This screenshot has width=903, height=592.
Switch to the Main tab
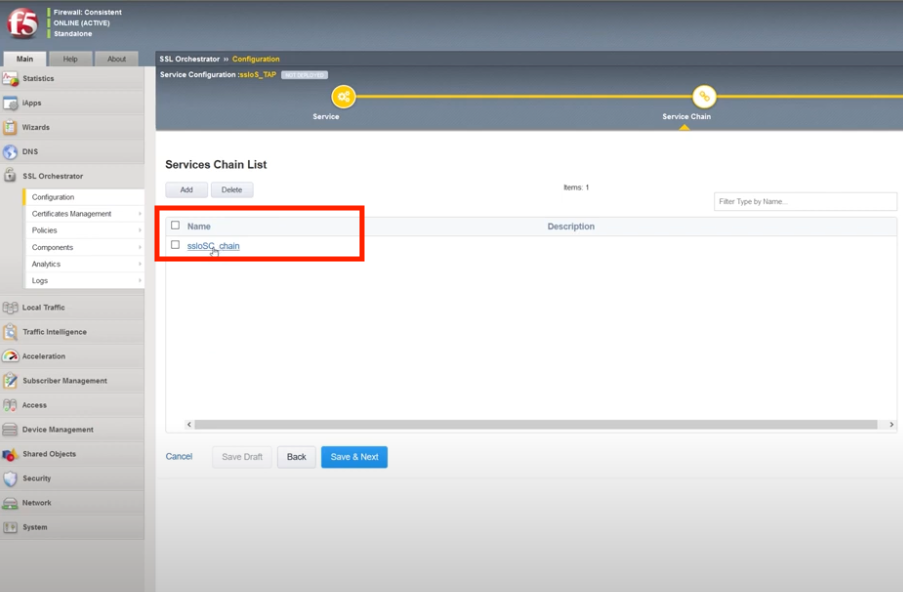click(25, 59)
